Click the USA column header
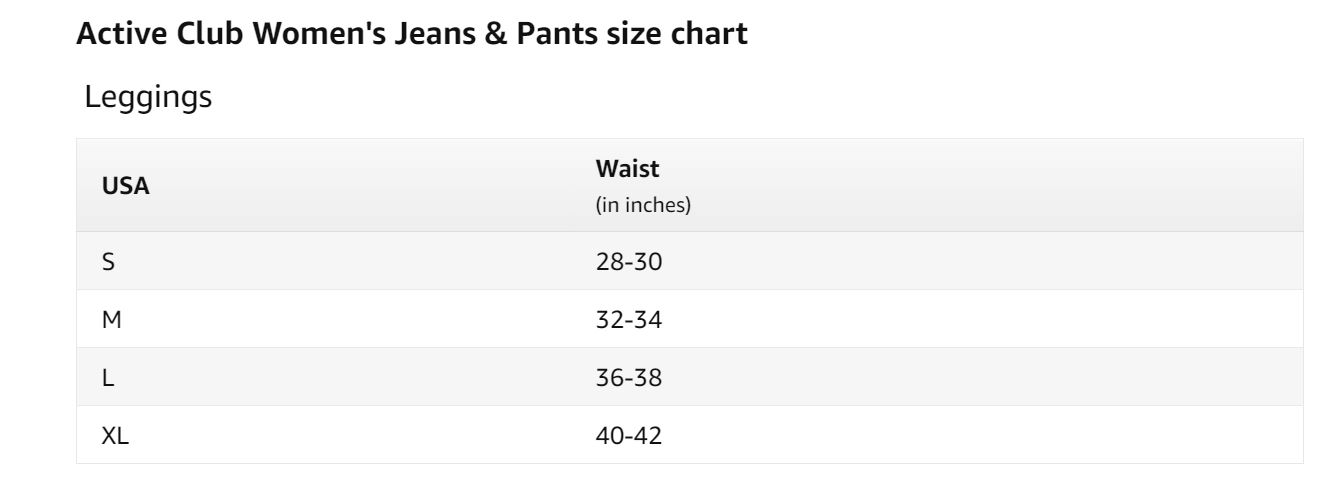Viewport: 1320px width, 491px height. pyautogui.click(x=126, y=186)
